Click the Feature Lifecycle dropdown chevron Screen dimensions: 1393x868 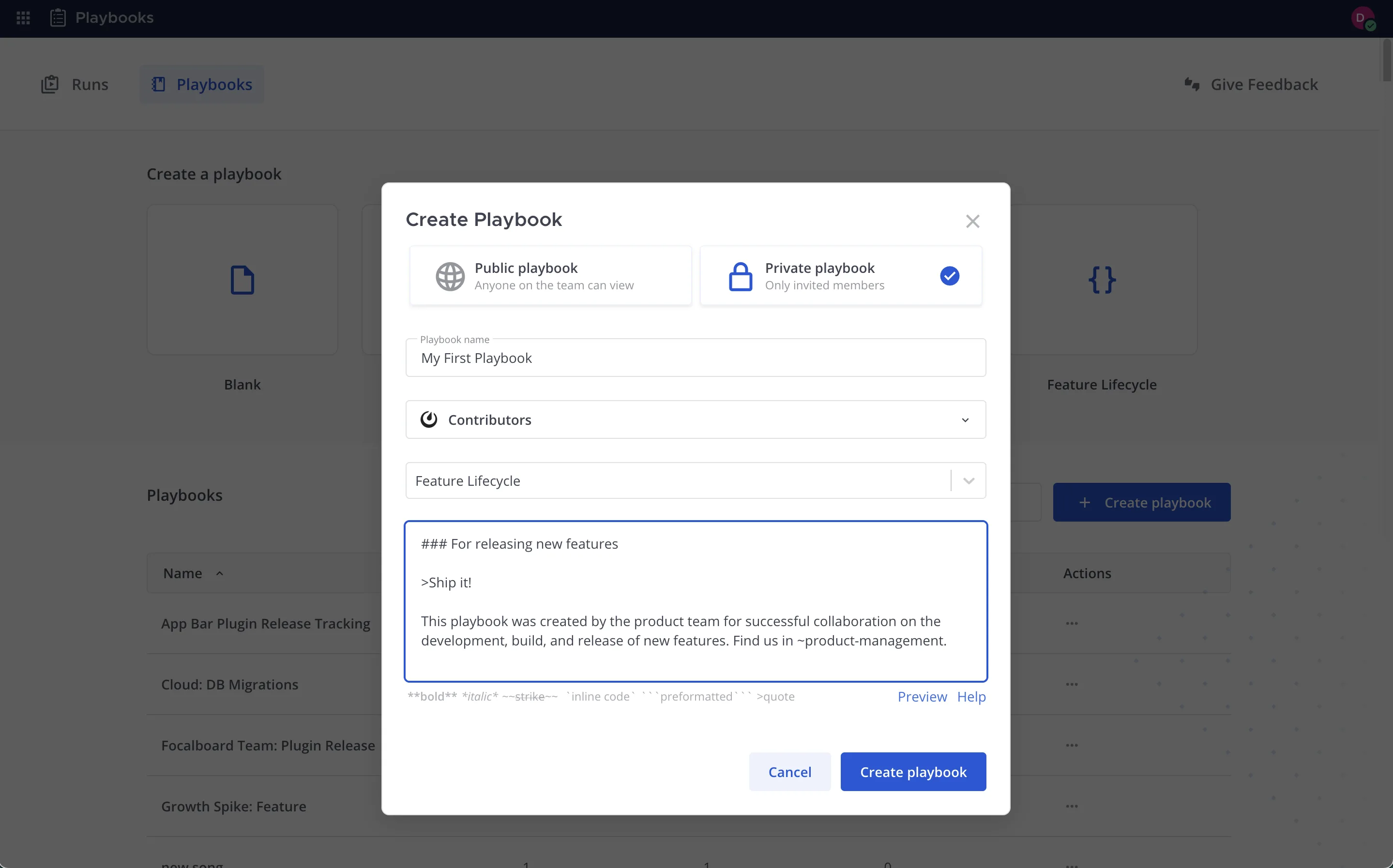click(x=968, y=481)
